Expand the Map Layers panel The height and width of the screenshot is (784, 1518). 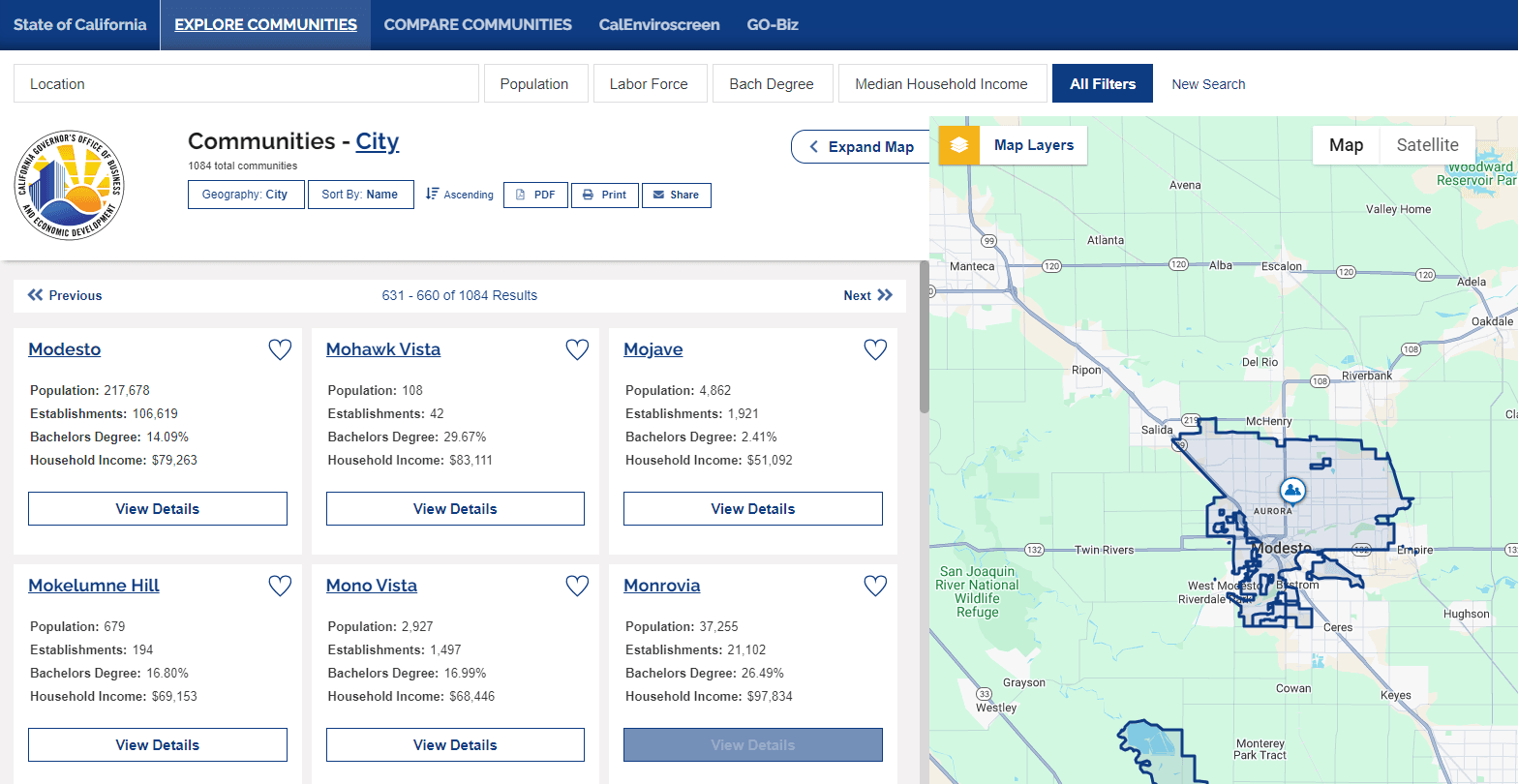click(1033, 145)
